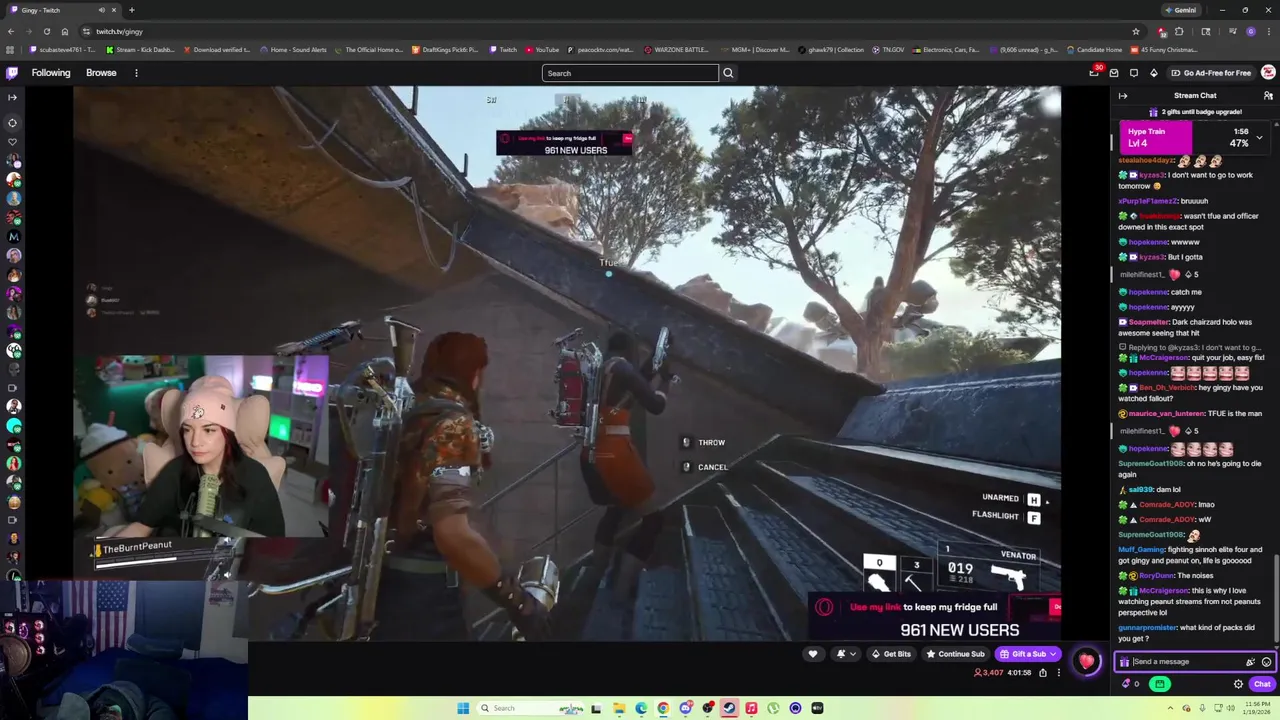Reload the Twitch page
The width and height of the screenshot is (1280, 720).
click(46, 31)
